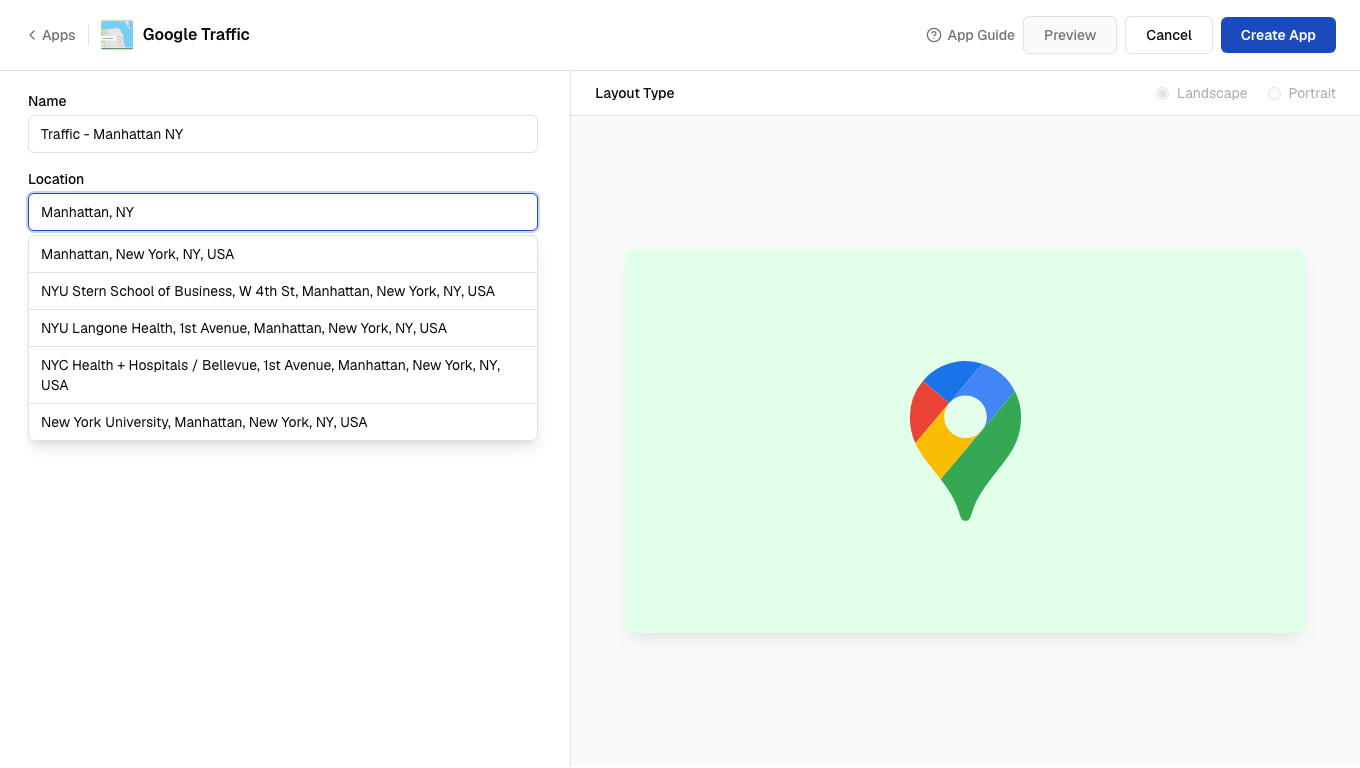
Task: Click the Name input field
Action: 283,134
